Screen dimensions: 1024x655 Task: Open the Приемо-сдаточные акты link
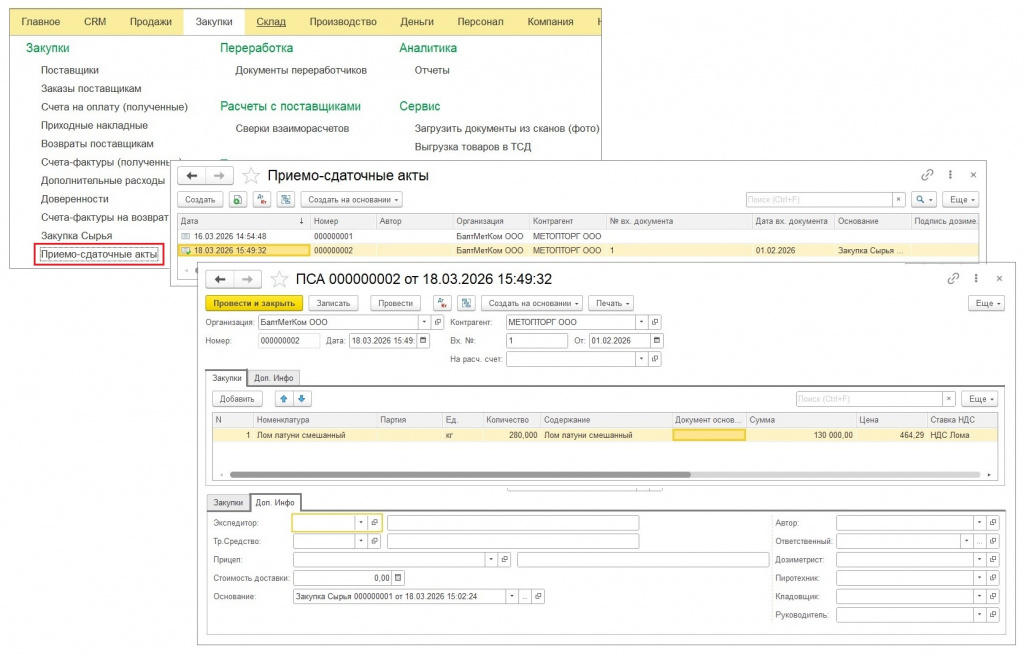99,254
